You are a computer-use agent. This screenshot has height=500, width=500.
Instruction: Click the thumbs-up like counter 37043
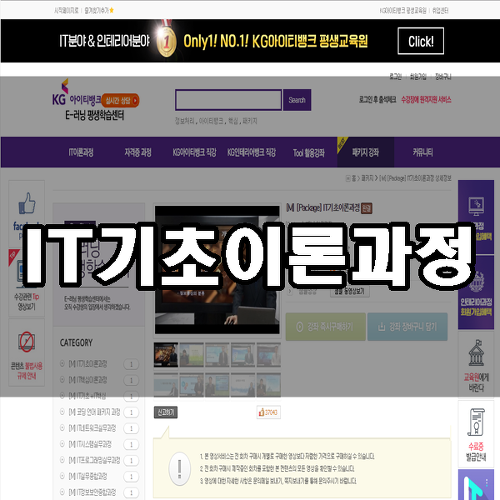click(268, 412)
